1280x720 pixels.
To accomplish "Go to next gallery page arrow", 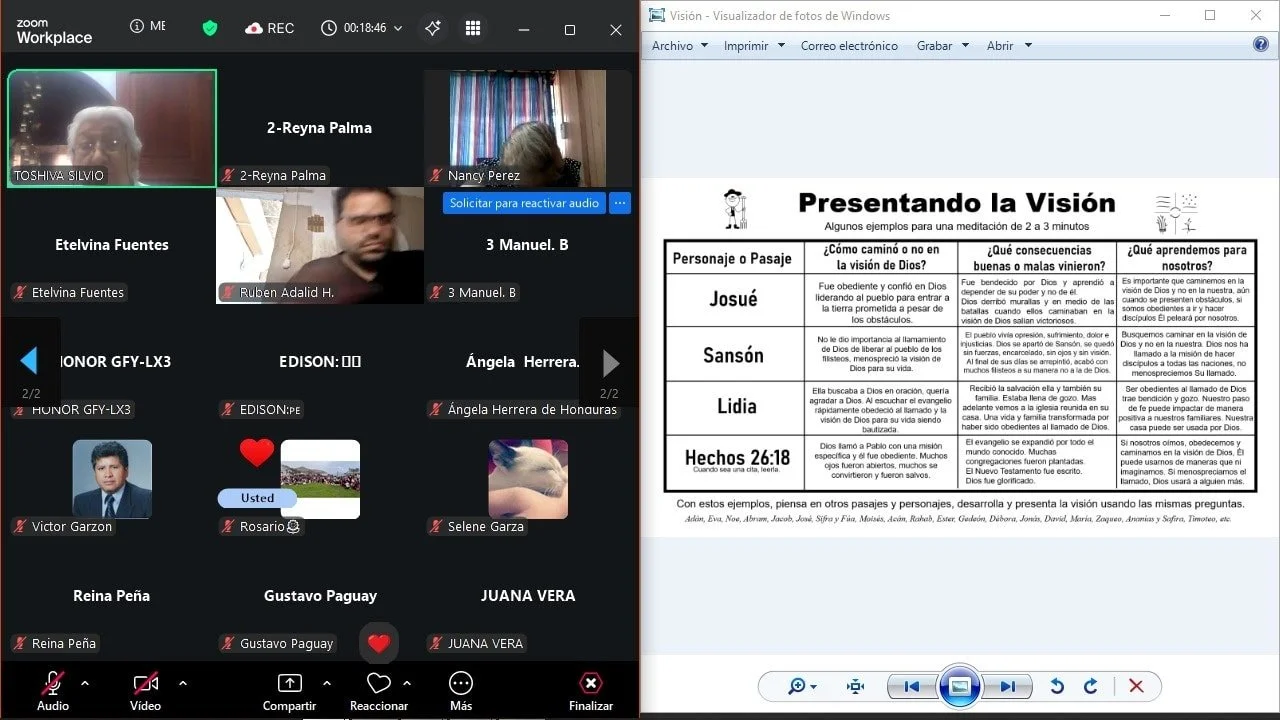I will click(x=610, y=363).
